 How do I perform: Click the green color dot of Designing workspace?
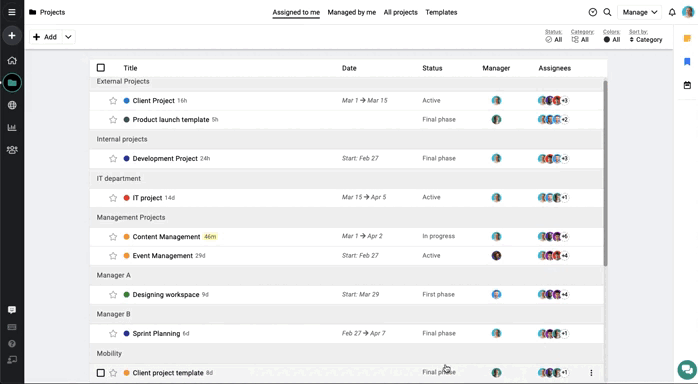tap(126, 295)
